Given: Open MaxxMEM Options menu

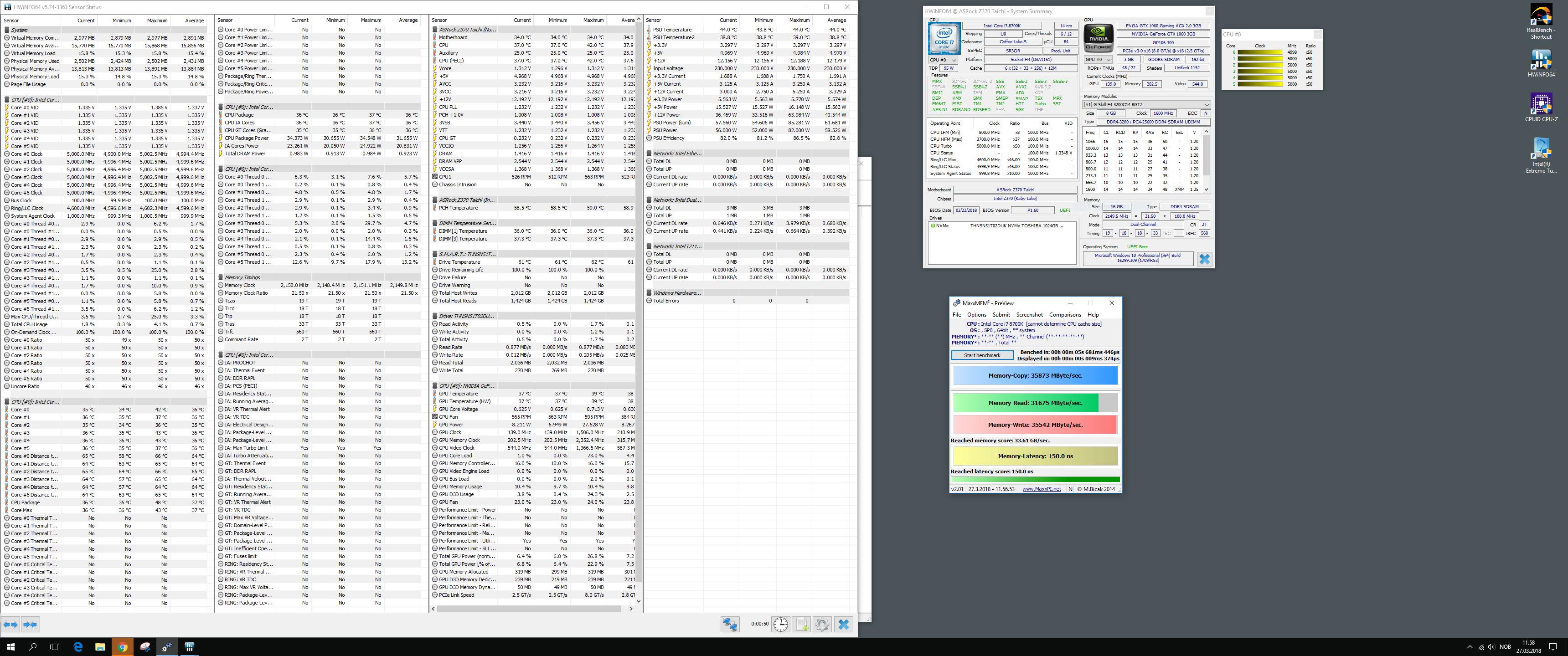Looking at the screenshot, I should 976,315.
